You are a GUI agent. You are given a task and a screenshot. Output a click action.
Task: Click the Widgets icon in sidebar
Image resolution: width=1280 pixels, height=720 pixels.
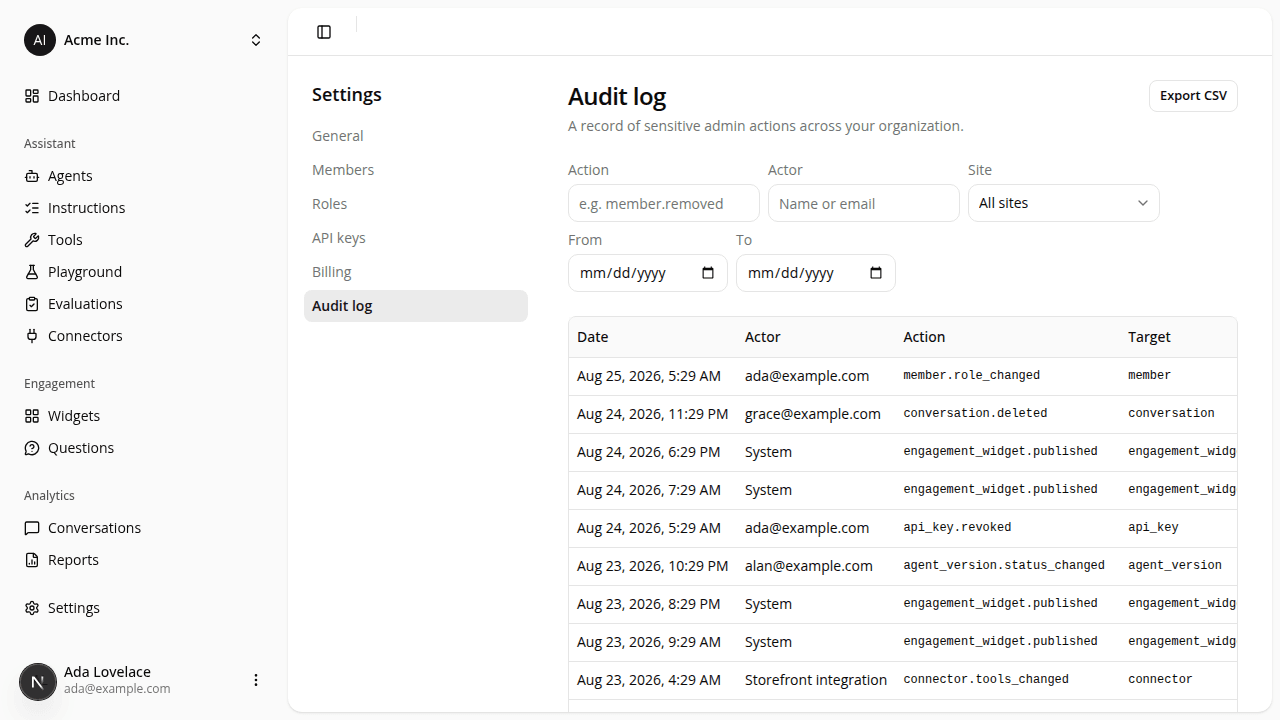(x=32, y=416)
